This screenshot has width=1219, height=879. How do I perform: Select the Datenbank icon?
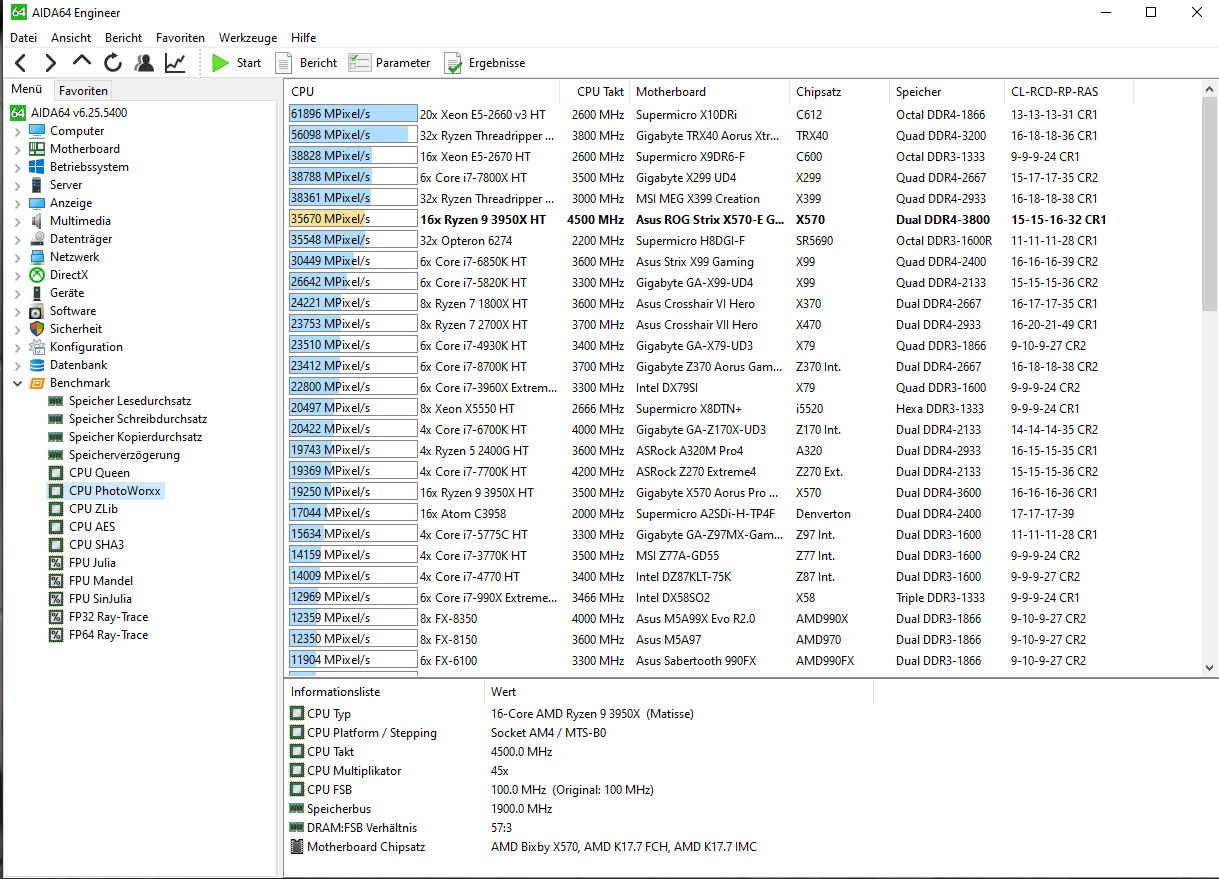(37, 365)
